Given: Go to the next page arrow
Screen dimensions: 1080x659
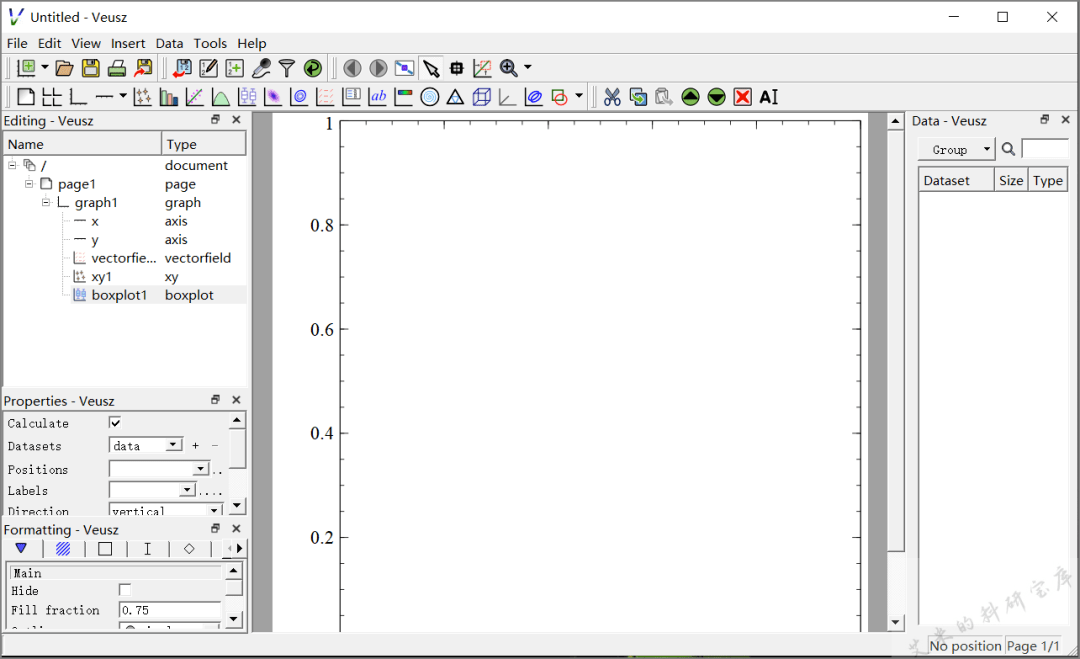Looking at the screenshot, I should [378, 67].
